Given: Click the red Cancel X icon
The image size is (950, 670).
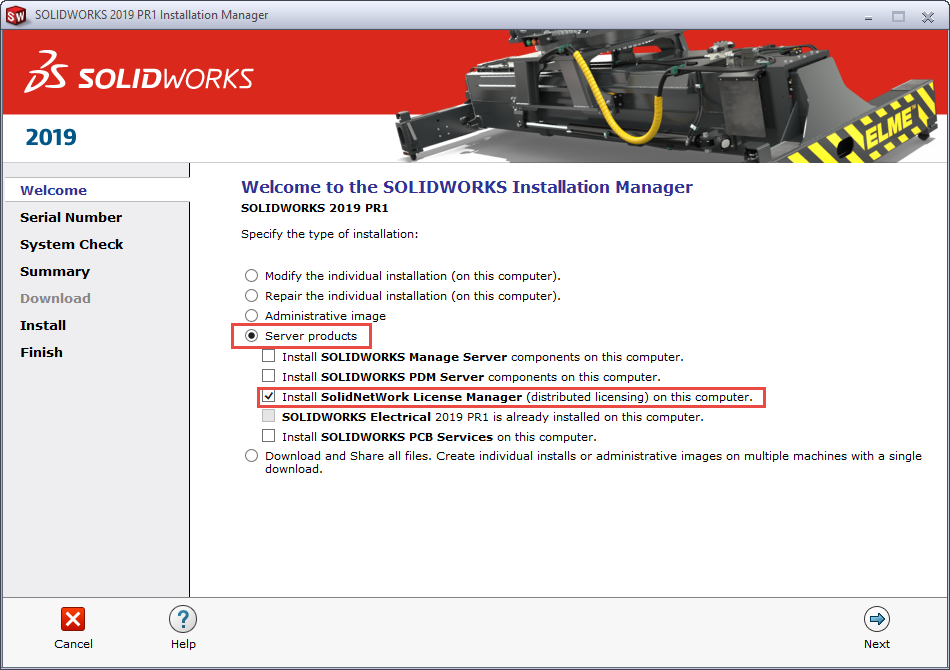Looking at the screenshot, I should point(73,619).
